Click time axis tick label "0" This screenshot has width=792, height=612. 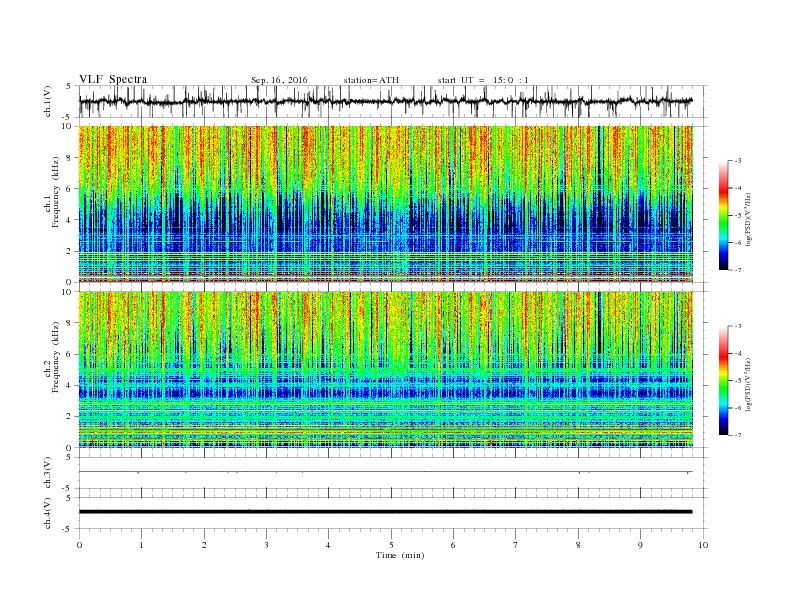(79, 545)
